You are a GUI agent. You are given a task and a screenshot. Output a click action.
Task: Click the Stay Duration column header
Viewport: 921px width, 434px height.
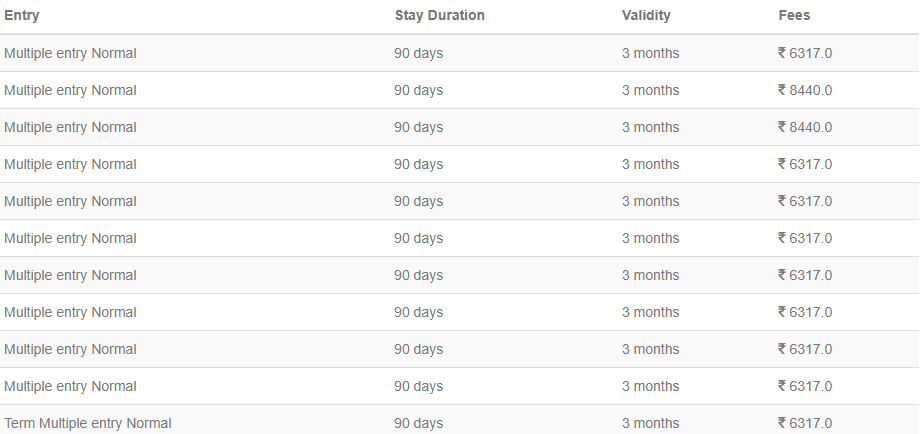(439, 16)
